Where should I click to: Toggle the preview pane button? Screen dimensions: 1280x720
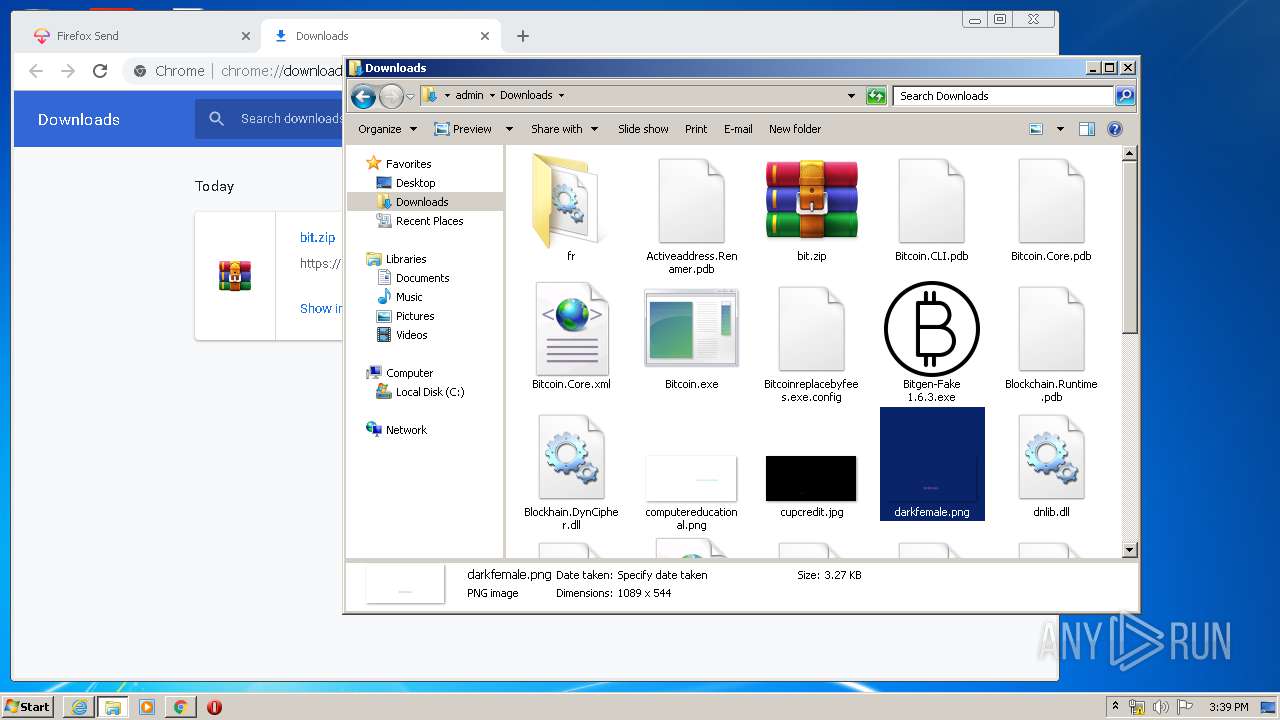[1087, 129]
